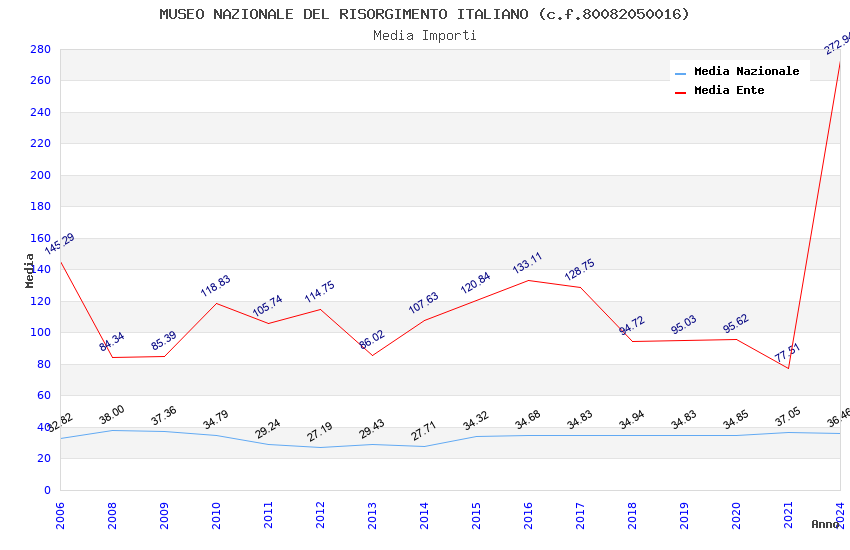Click the 118.83 data label

coord(216,286)
